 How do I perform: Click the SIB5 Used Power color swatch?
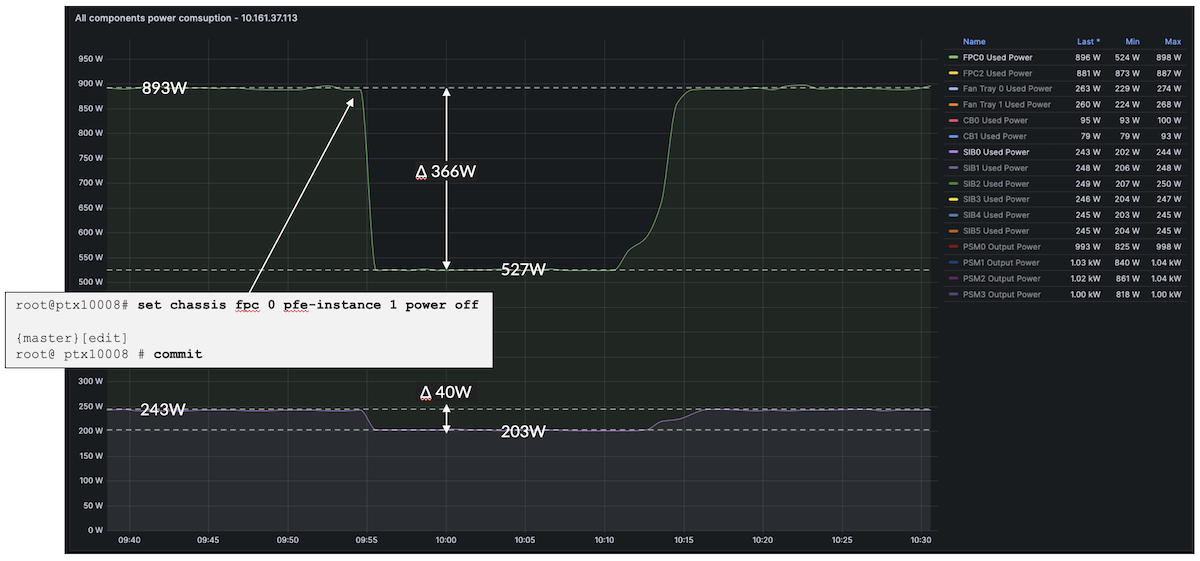click(x=952, y=231)
